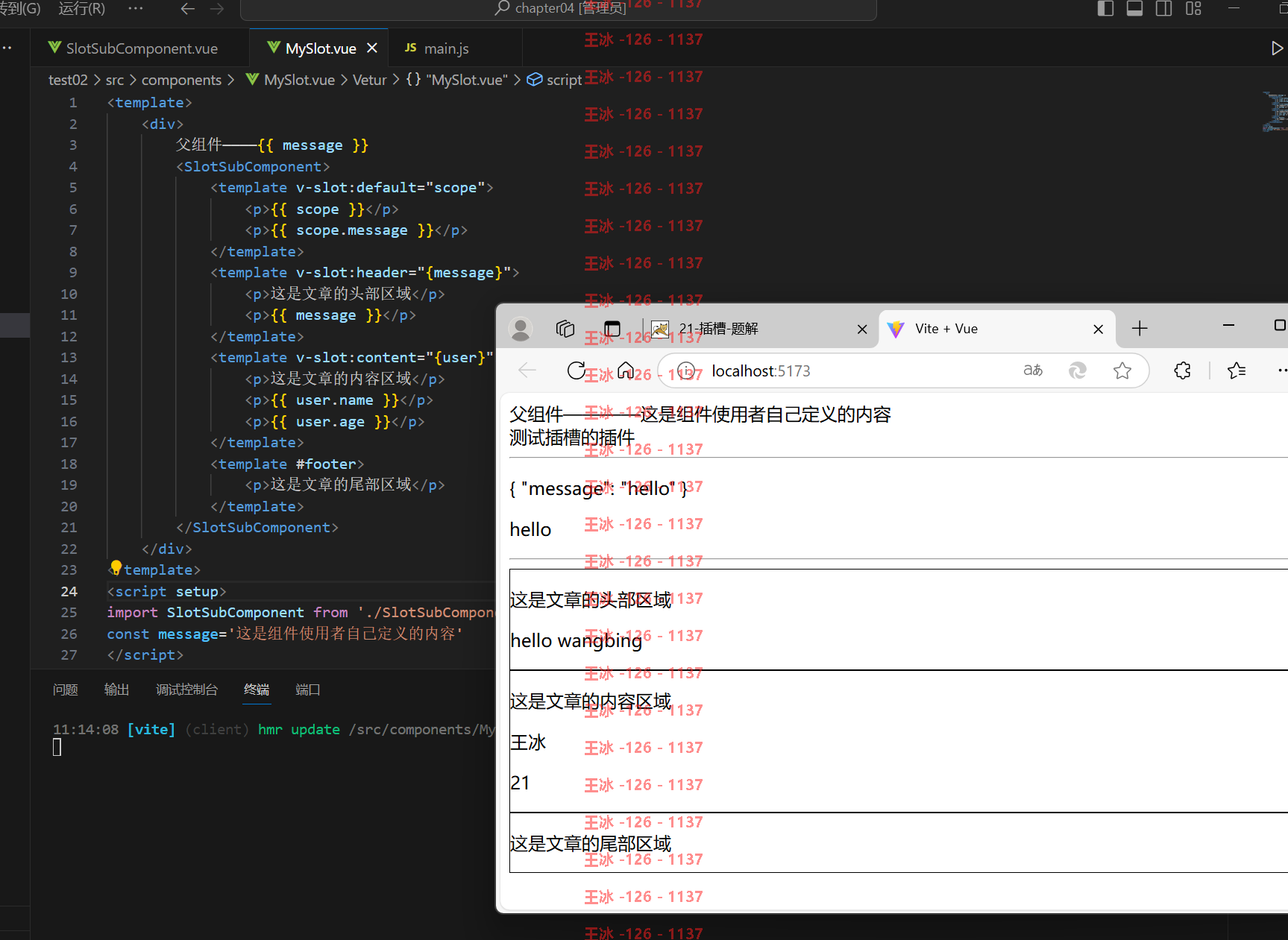
Task: Switch to the 终端 panel tab
Action: pos(257,690)
